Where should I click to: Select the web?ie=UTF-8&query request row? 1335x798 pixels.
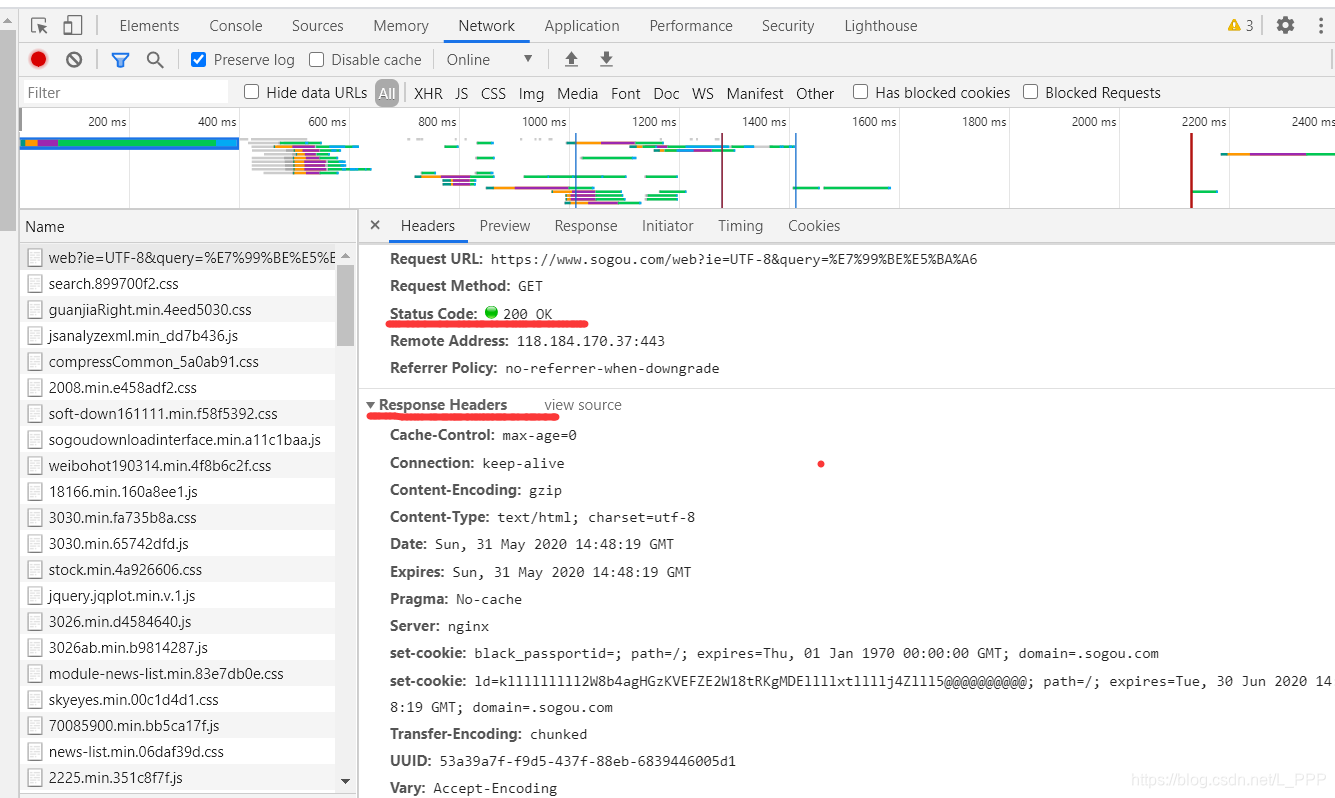[x=179, y=258]
